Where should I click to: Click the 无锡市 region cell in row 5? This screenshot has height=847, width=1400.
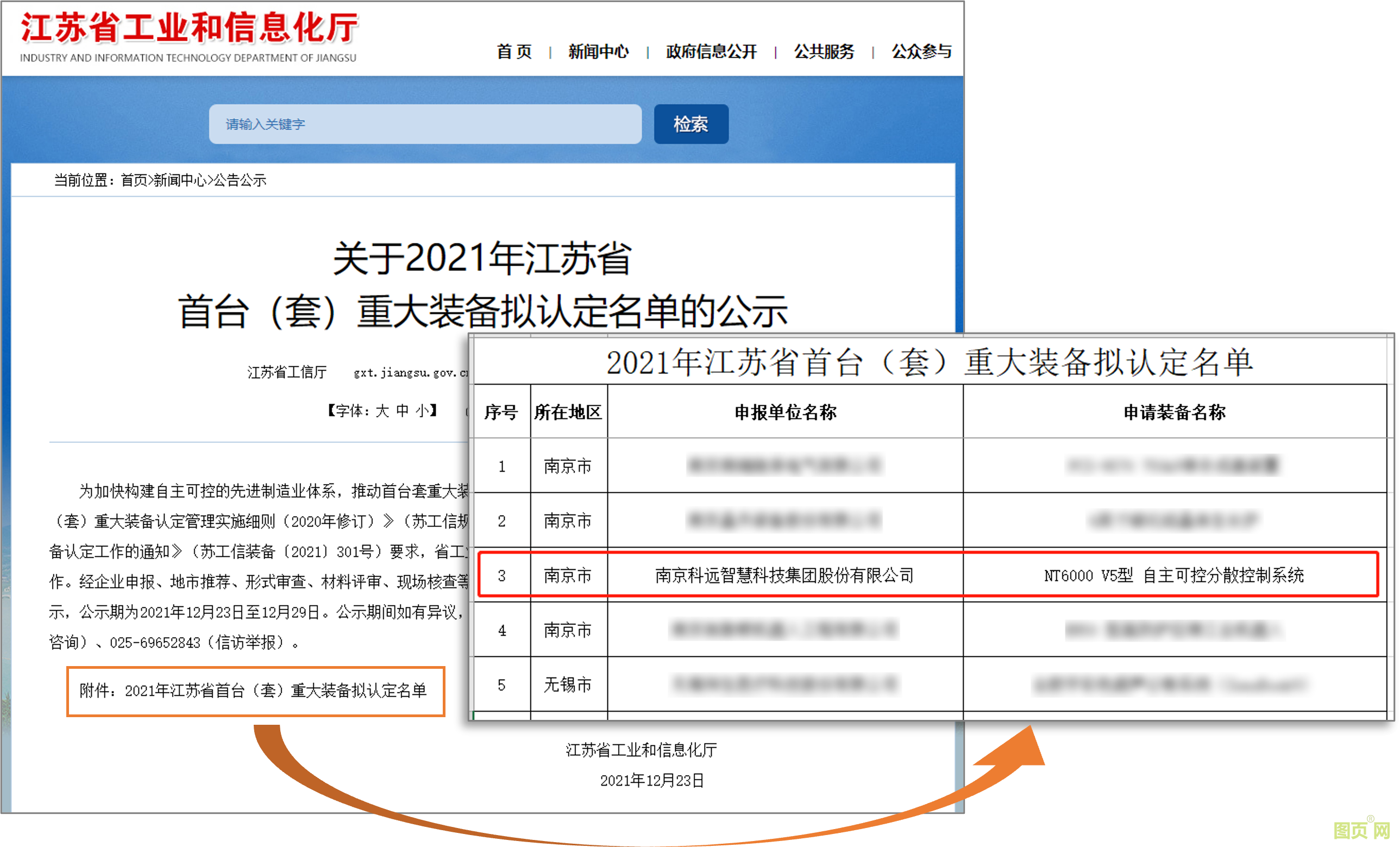tap(568, 685)
